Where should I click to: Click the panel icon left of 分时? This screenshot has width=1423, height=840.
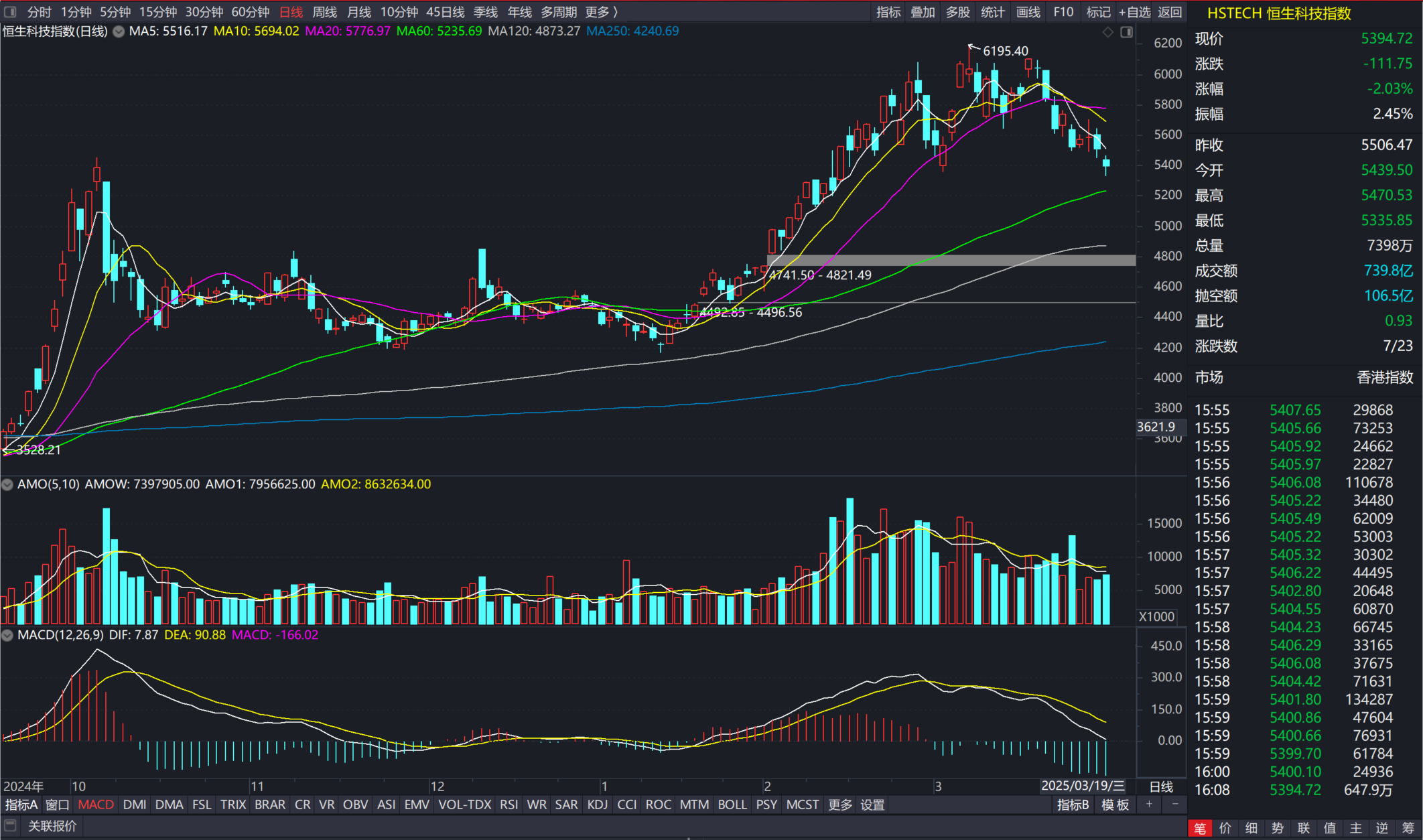10,12
